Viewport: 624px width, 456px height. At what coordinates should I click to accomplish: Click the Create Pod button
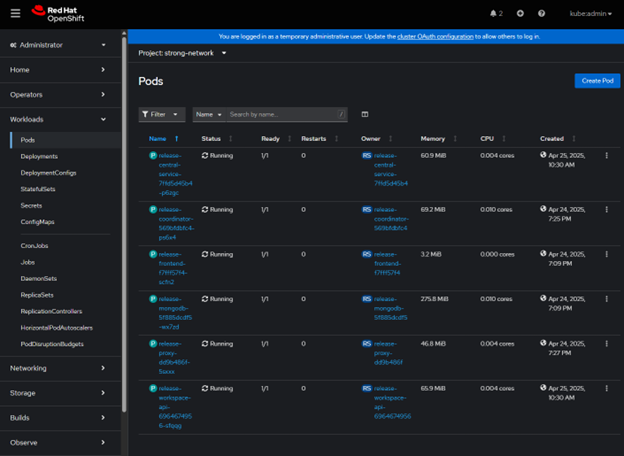597,81
